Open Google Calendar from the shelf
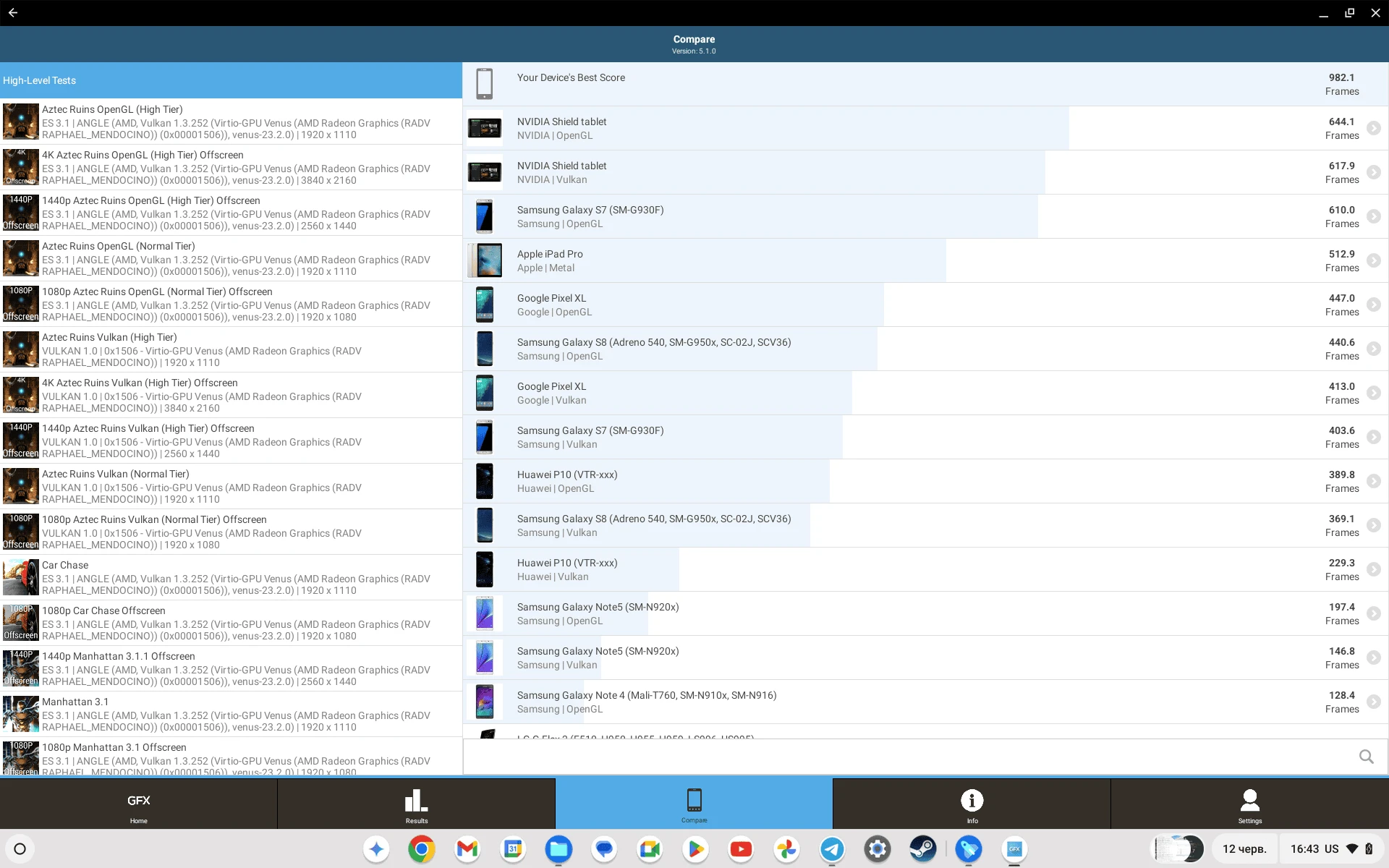1389x868 pixels. pos(513,849)
